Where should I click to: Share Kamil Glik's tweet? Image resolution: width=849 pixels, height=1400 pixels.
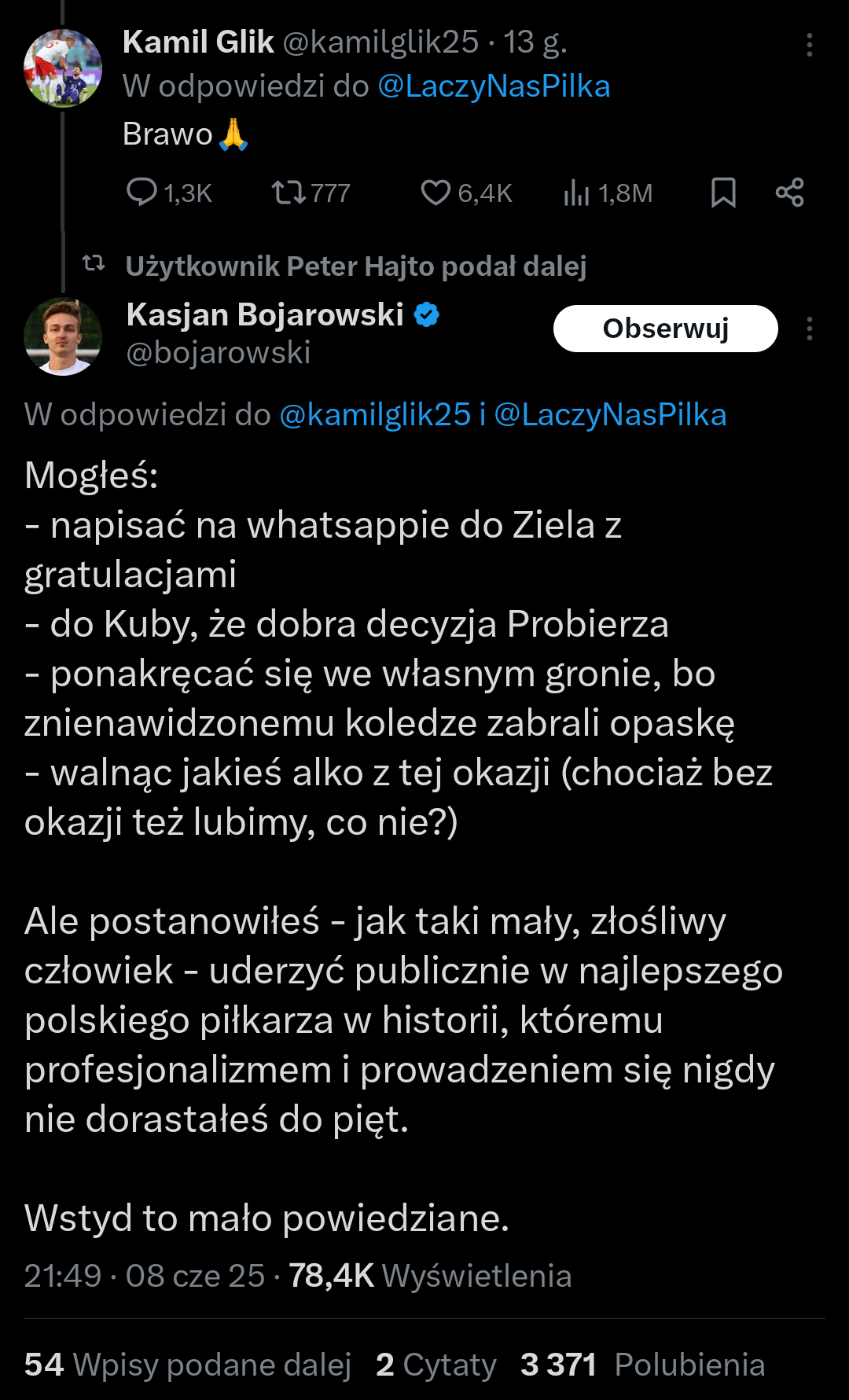(789, 193)
